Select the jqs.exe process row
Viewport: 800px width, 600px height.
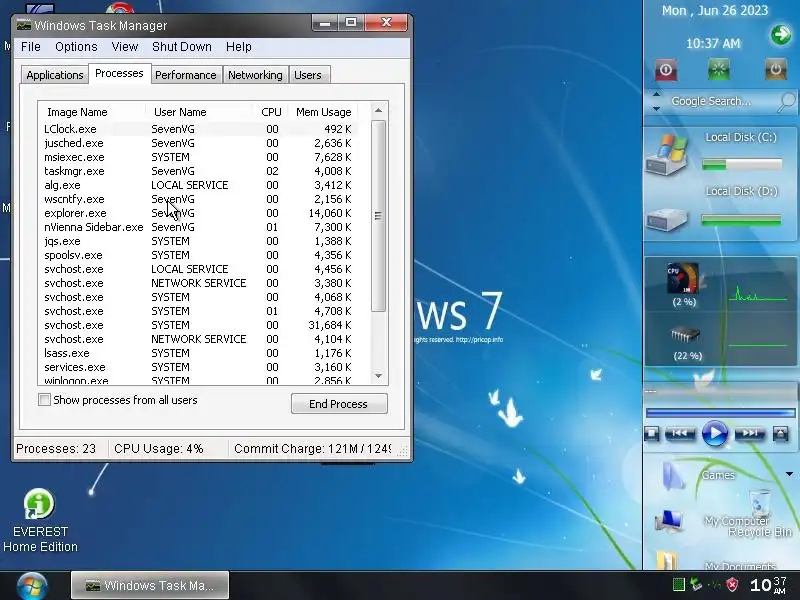[x=198, y=241]
